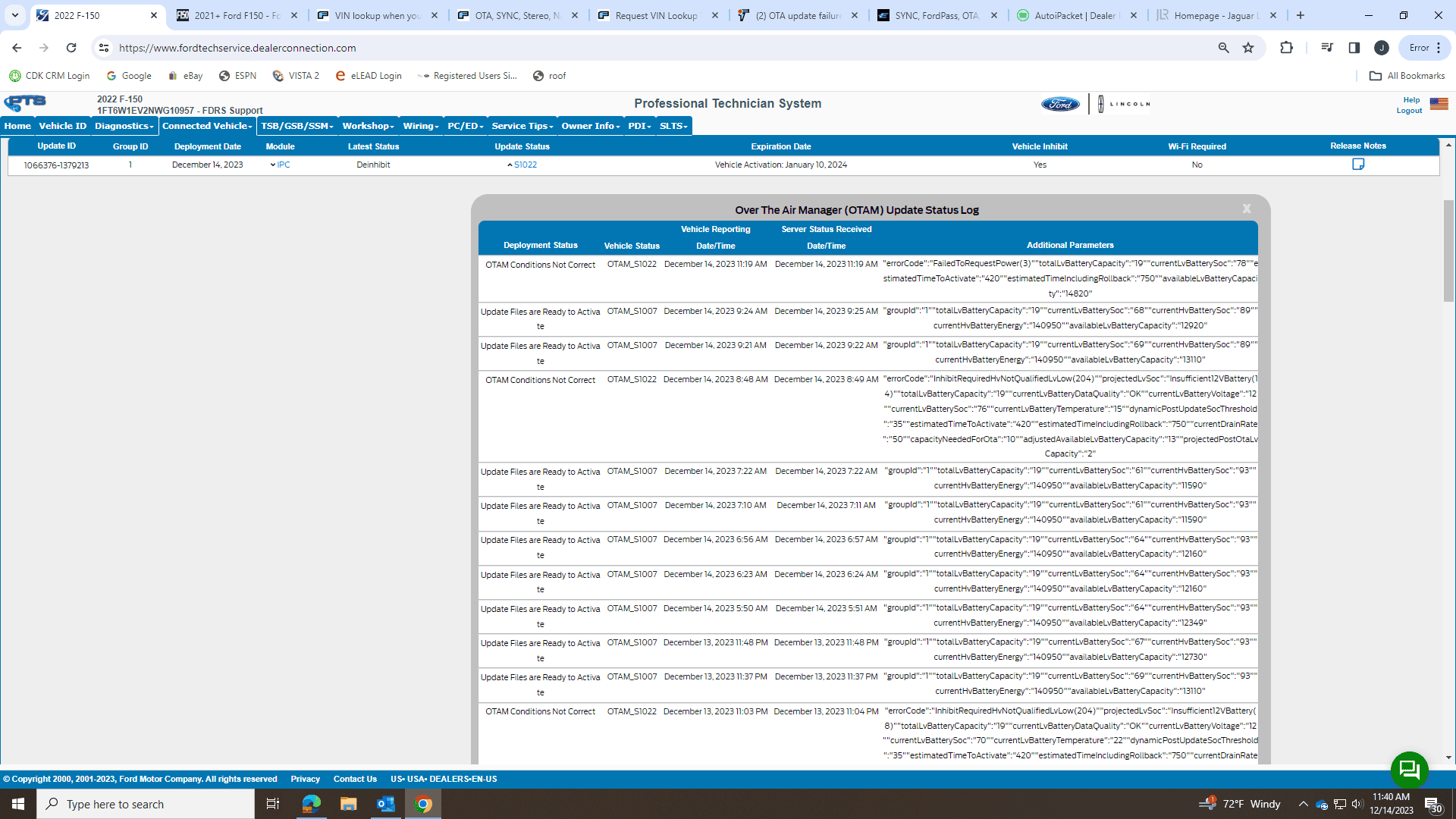Expand the Connected Vehicle menu

207,126
